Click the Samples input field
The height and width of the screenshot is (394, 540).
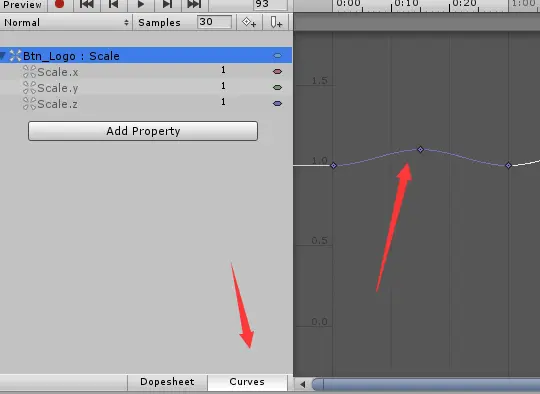214,22
